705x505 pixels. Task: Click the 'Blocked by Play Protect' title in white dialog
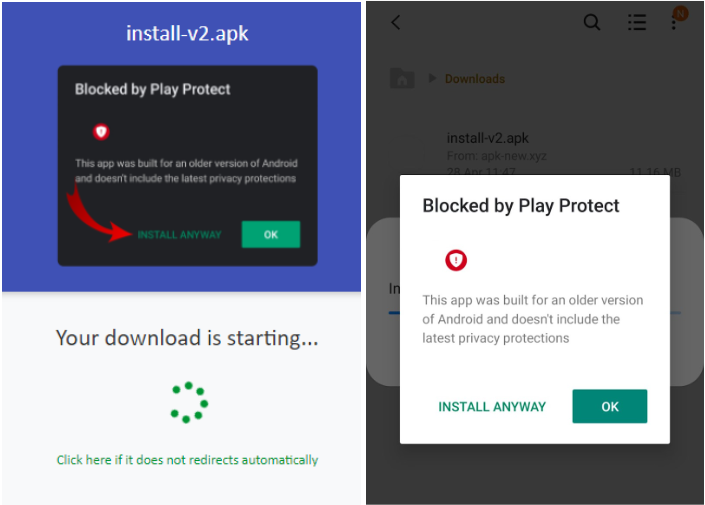521,206
